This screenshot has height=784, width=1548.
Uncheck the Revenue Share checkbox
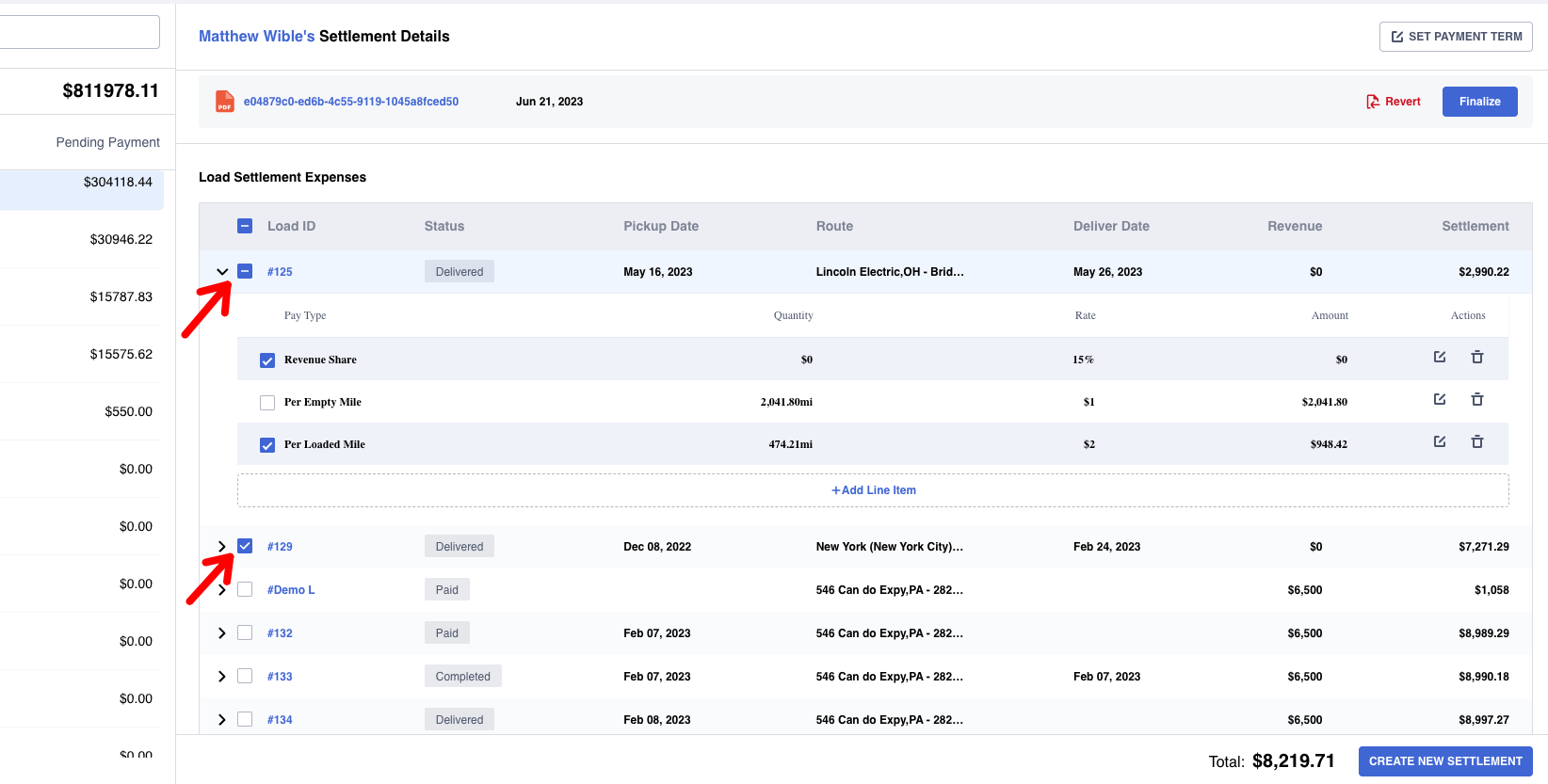click(x=267, y=360)
